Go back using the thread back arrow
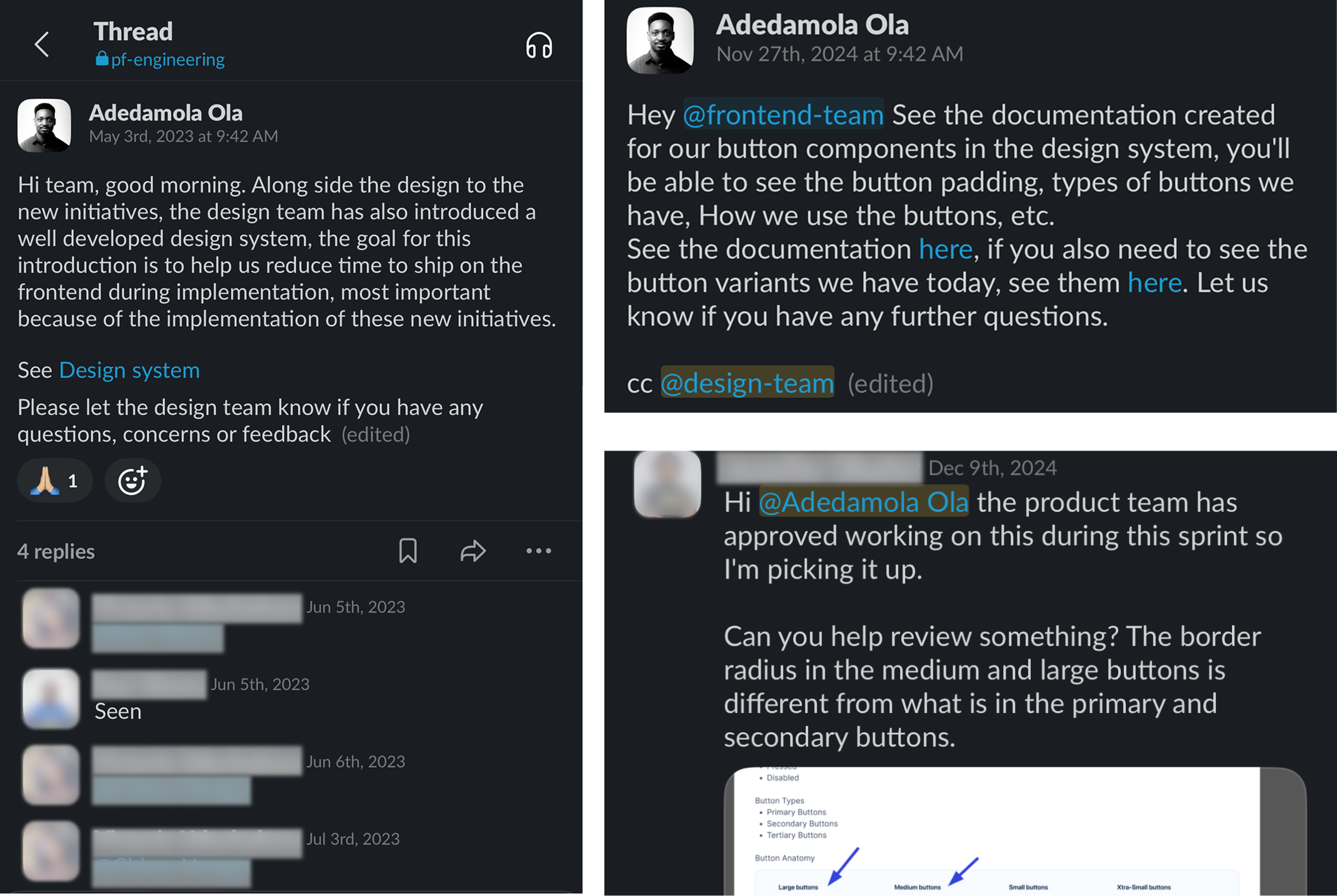Screen dimensions: 1337x896 [42, 44]
